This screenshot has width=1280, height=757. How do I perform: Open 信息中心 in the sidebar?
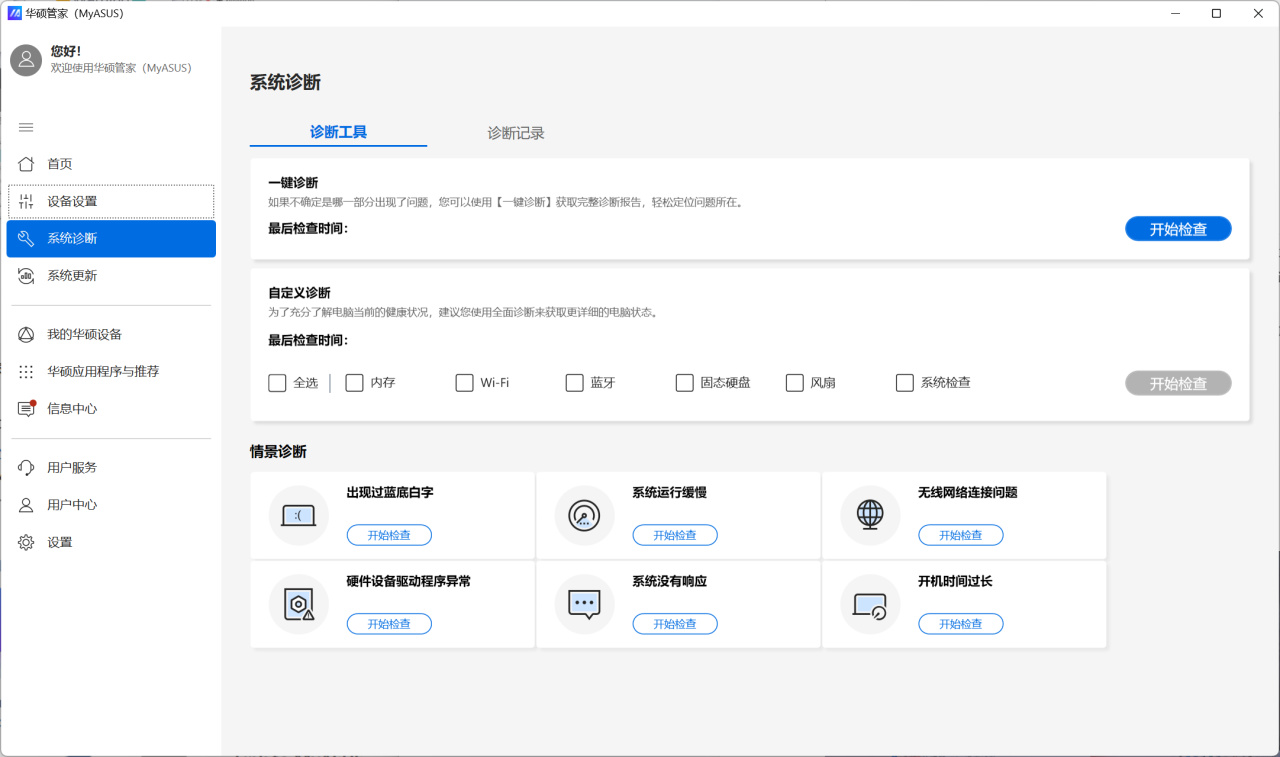click(111, 409)
